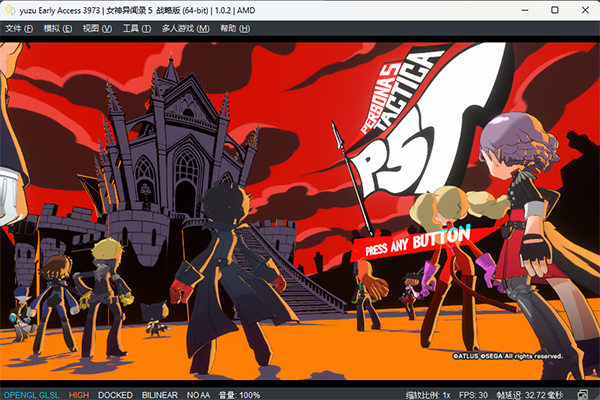Open the 多人游戏 (Multiplayer) menu
The image size is (600, 400).
(x=185, y=28)
